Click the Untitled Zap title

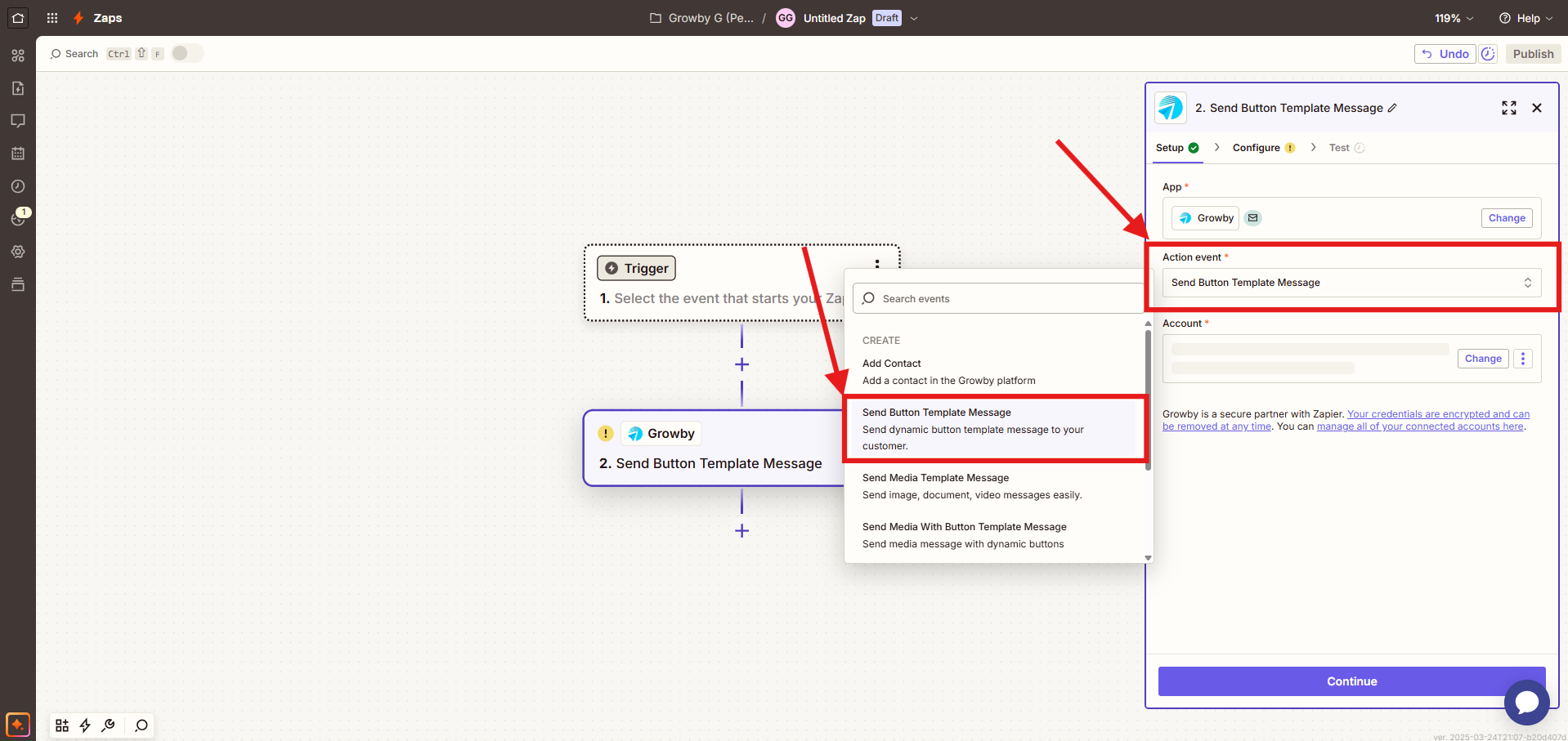pos(834,18)
